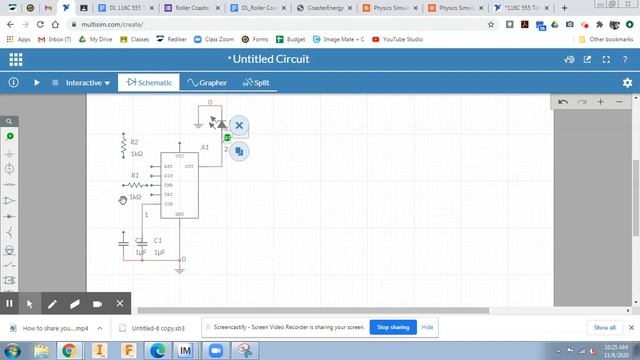
Task: Open the Multisim apps grid menu
Action: tap(16, 60)
